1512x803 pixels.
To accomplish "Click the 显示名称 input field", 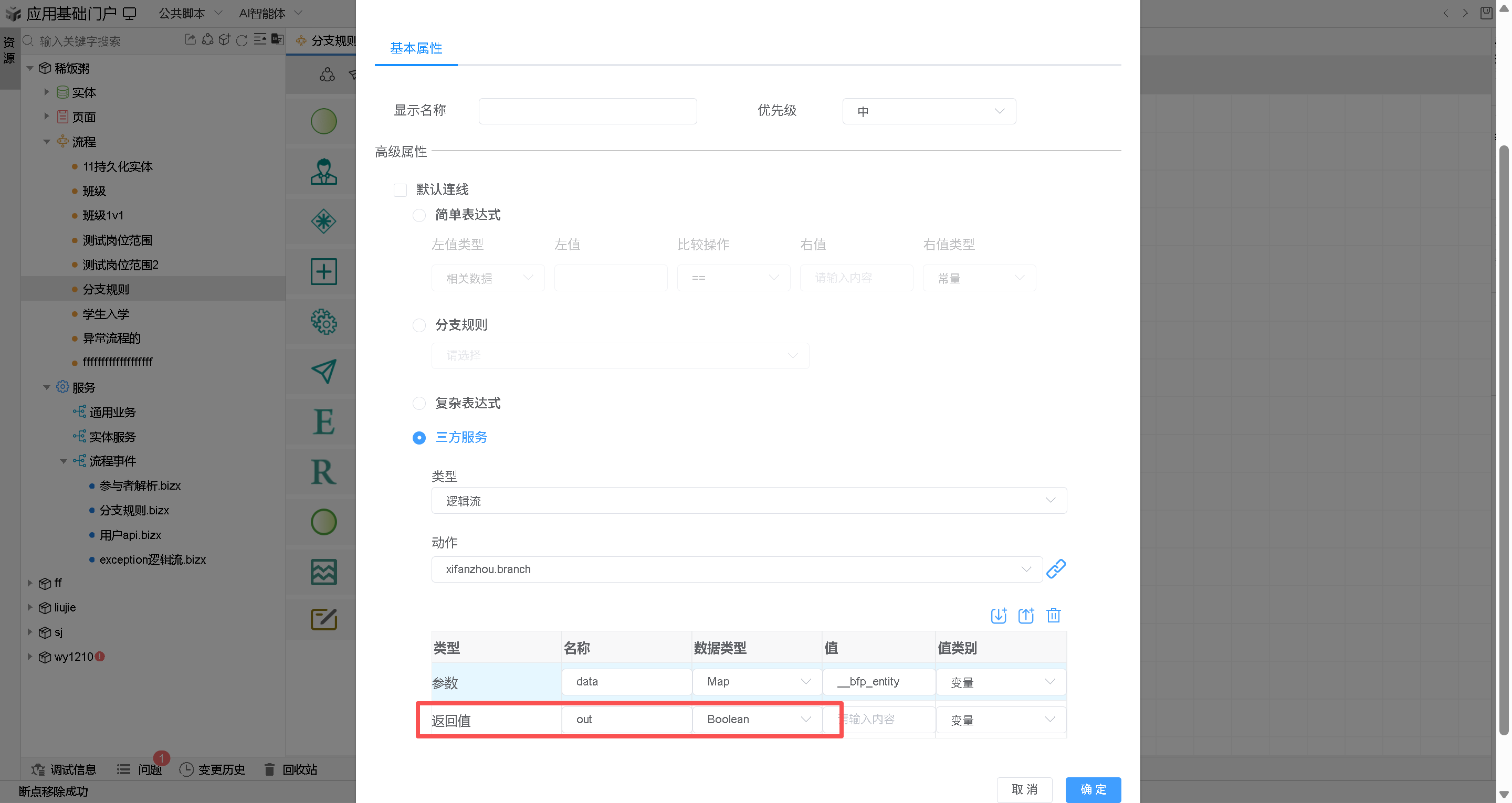I will [587, 111].
